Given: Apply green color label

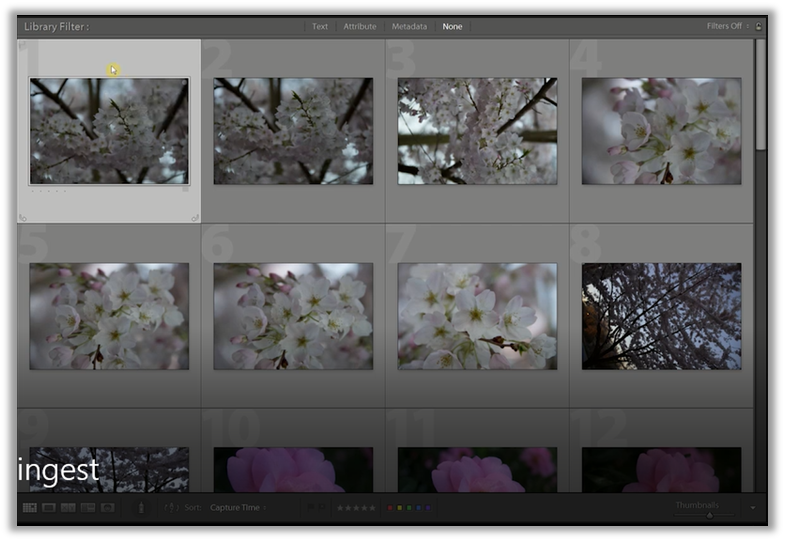Looking at the screenshot, I should coord(409,508).
